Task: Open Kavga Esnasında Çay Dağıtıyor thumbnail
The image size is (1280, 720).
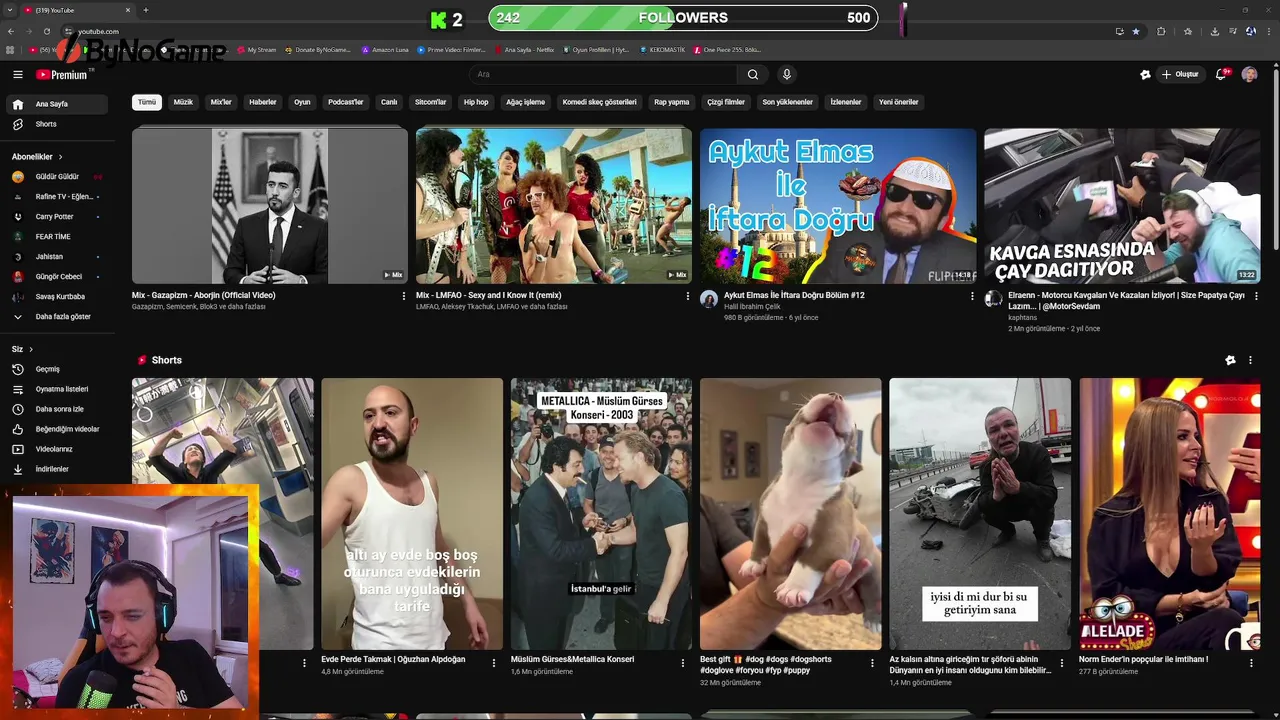Action: point(1122,206)
